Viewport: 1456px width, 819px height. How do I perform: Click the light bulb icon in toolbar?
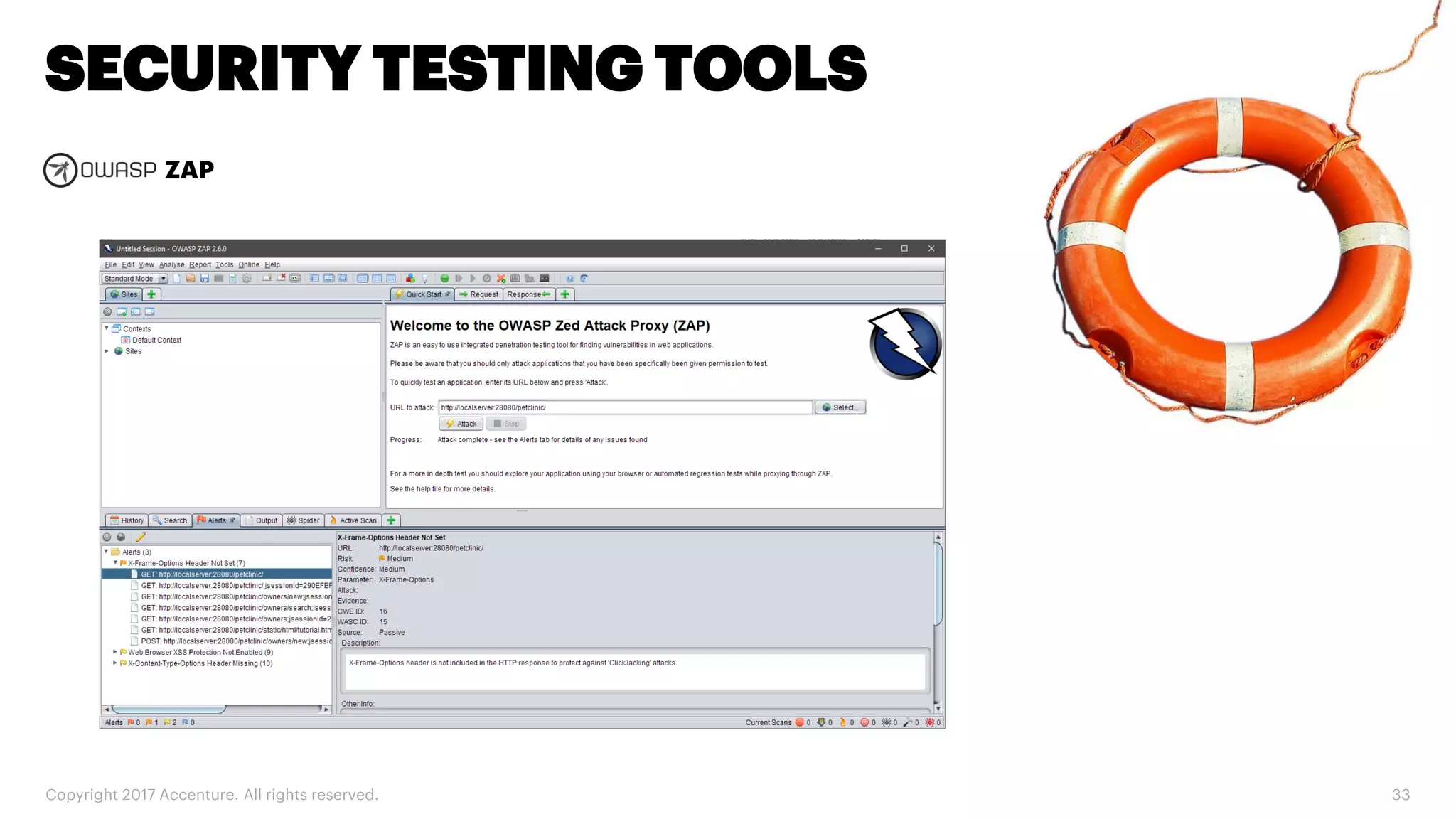click(424, 279)
